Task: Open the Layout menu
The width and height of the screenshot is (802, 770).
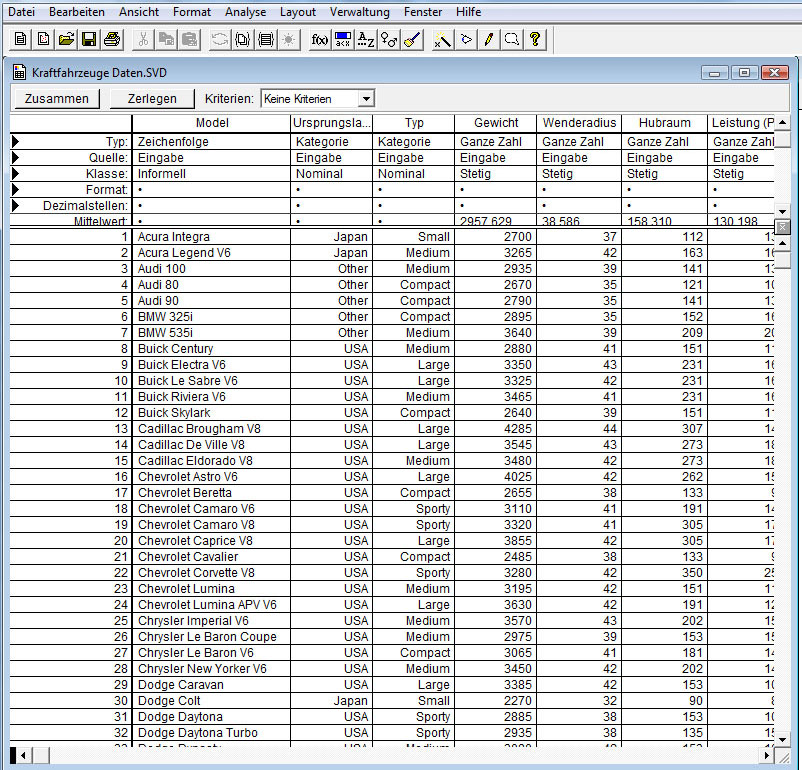Action: (298, 12)
